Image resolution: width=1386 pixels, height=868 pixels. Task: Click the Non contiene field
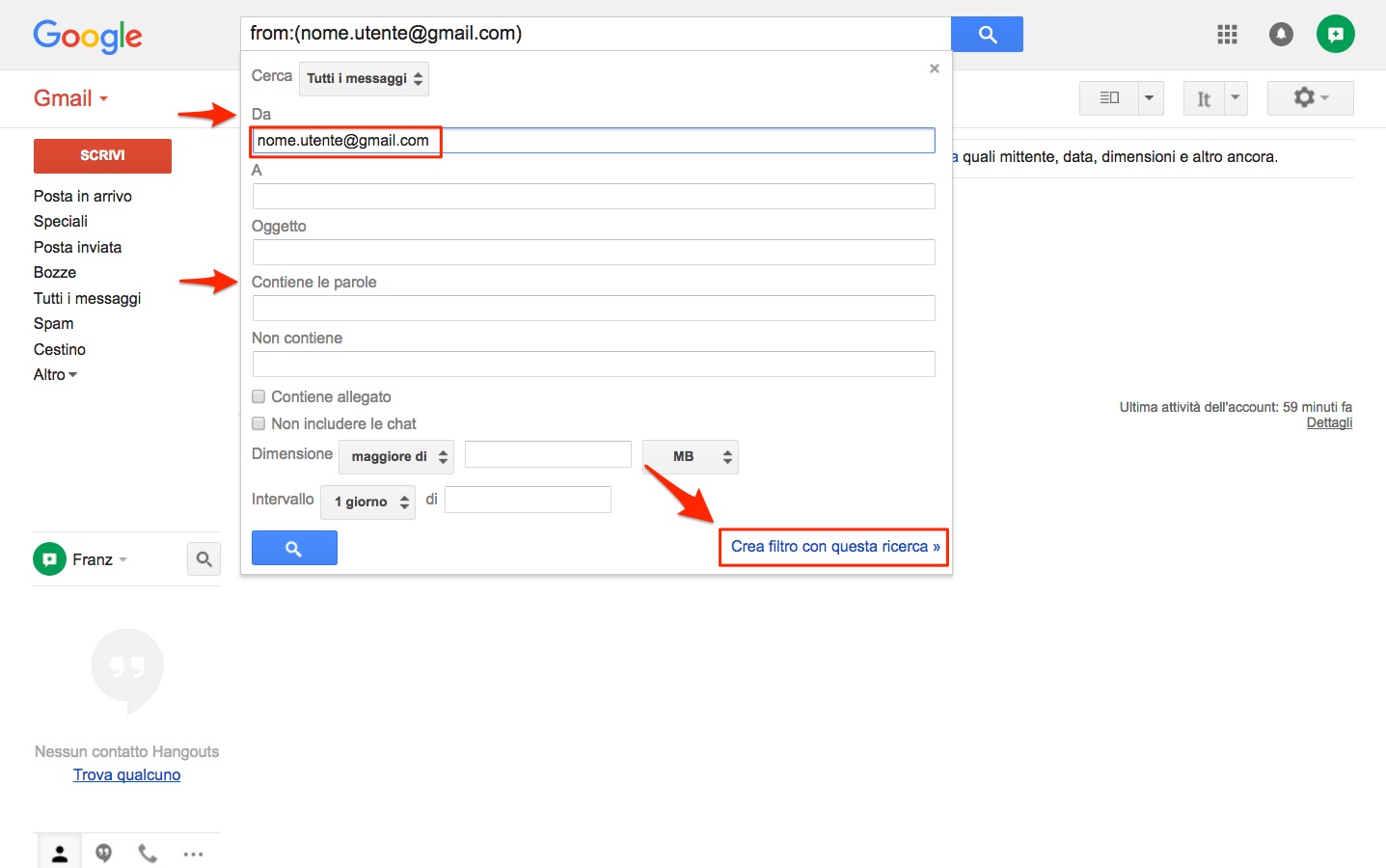593,365
